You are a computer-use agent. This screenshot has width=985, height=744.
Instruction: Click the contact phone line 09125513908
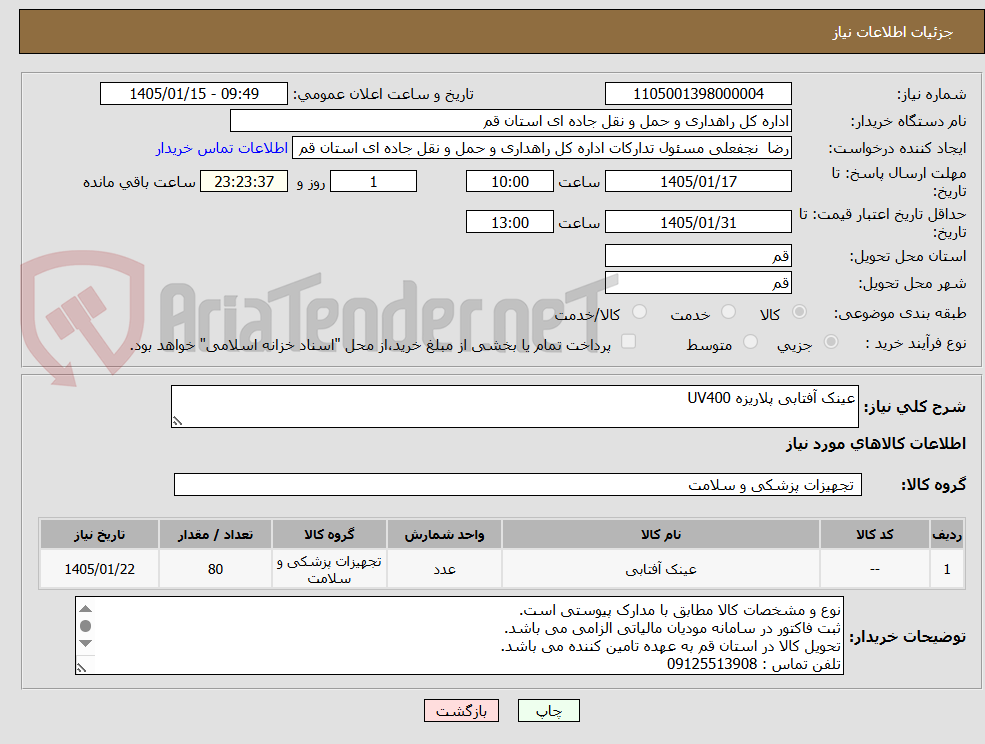pyautogui.click(x=754, y=664)
